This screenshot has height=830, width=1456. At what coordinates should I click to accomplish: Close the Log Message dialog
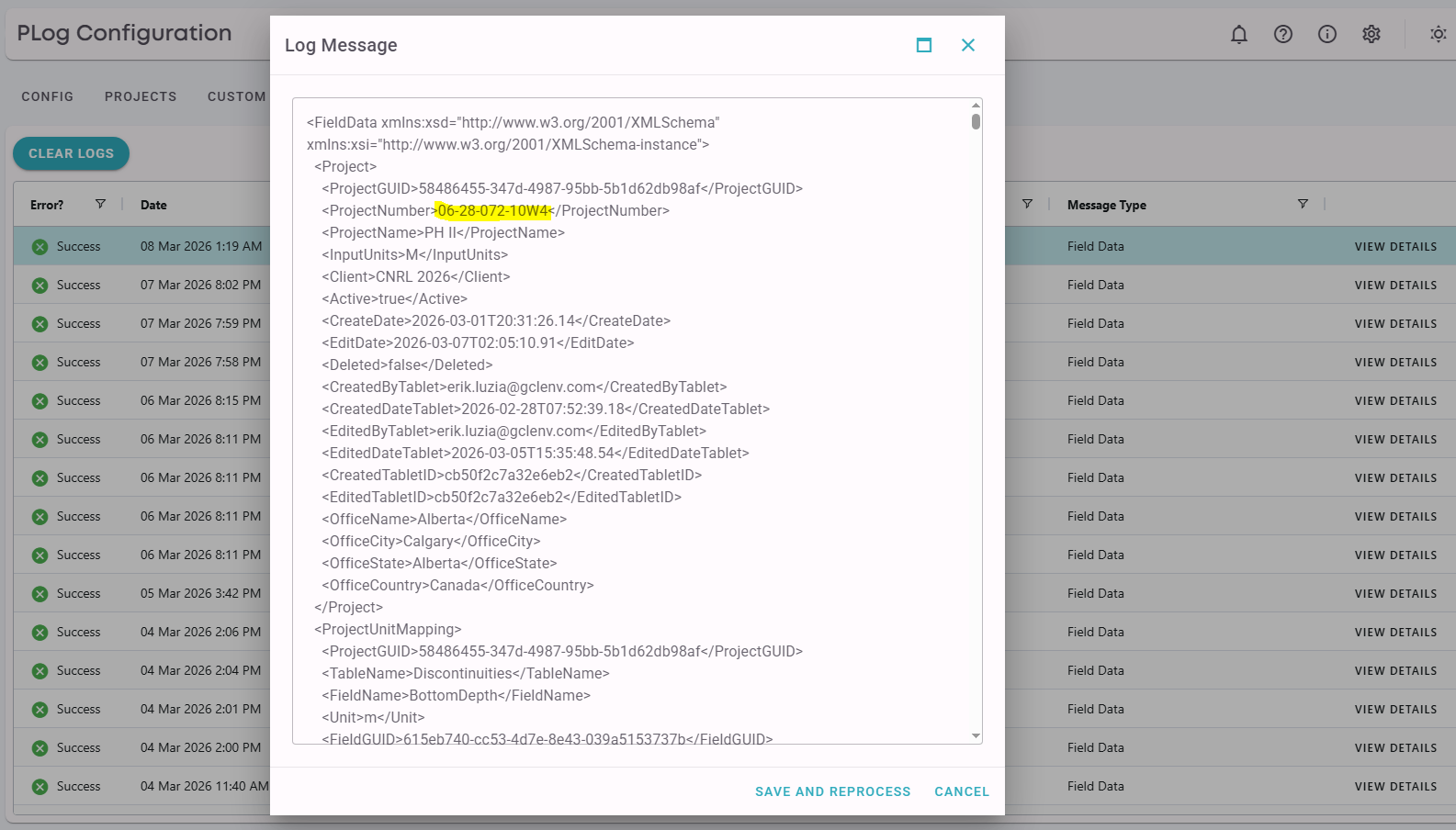[x=968, y=45]
